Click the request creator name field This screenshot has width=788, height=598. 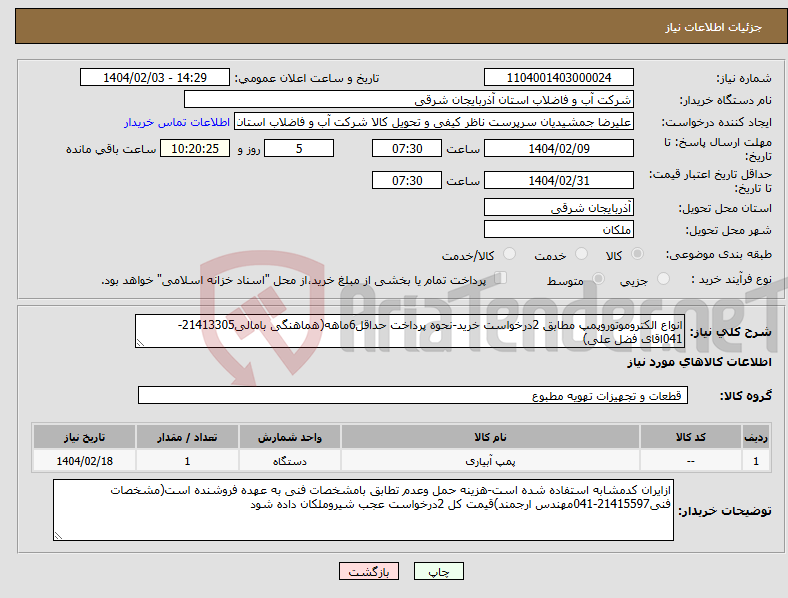point(434,122)
